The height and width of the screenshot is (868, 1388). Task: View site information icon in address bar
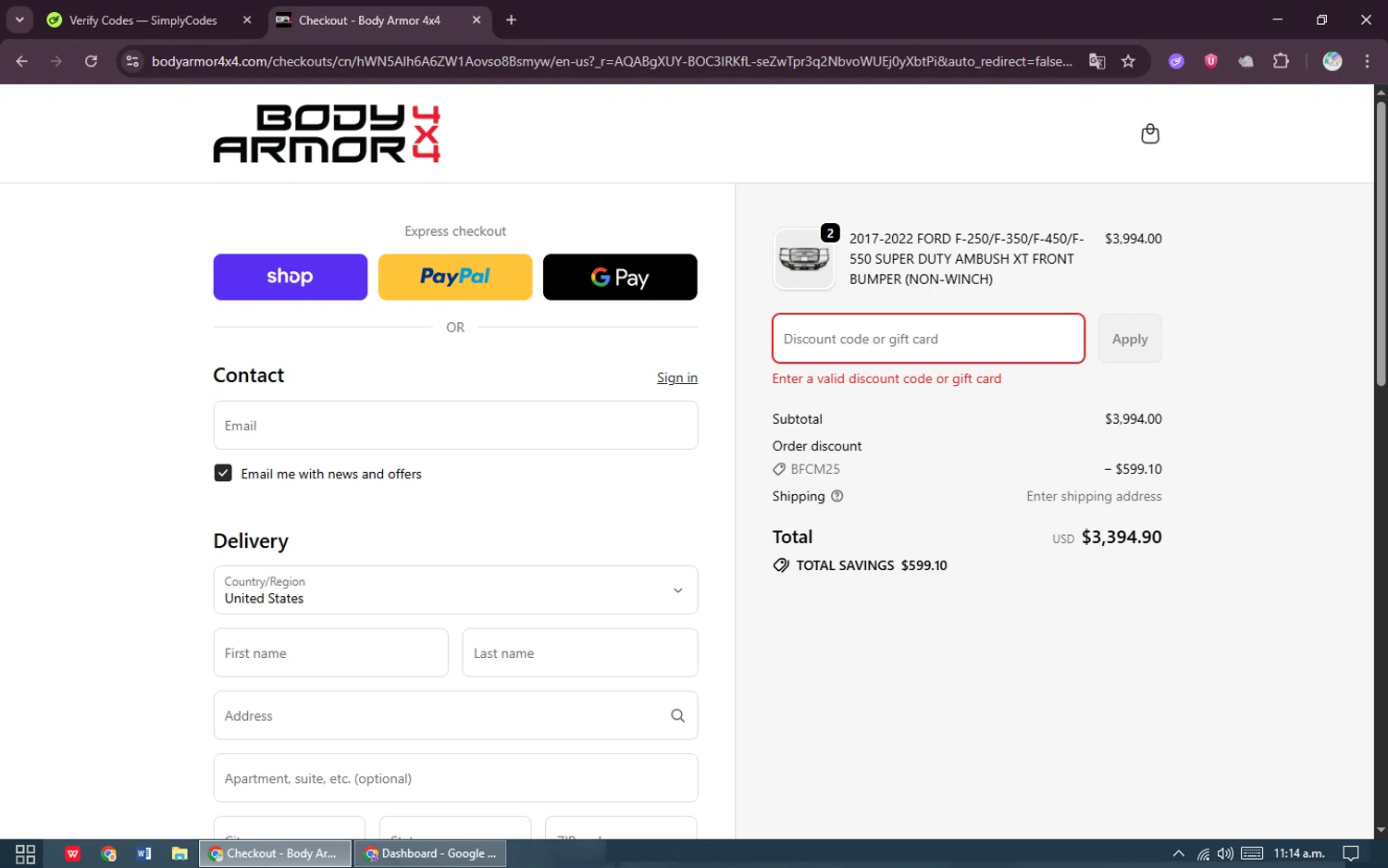[x=132, y=61]
